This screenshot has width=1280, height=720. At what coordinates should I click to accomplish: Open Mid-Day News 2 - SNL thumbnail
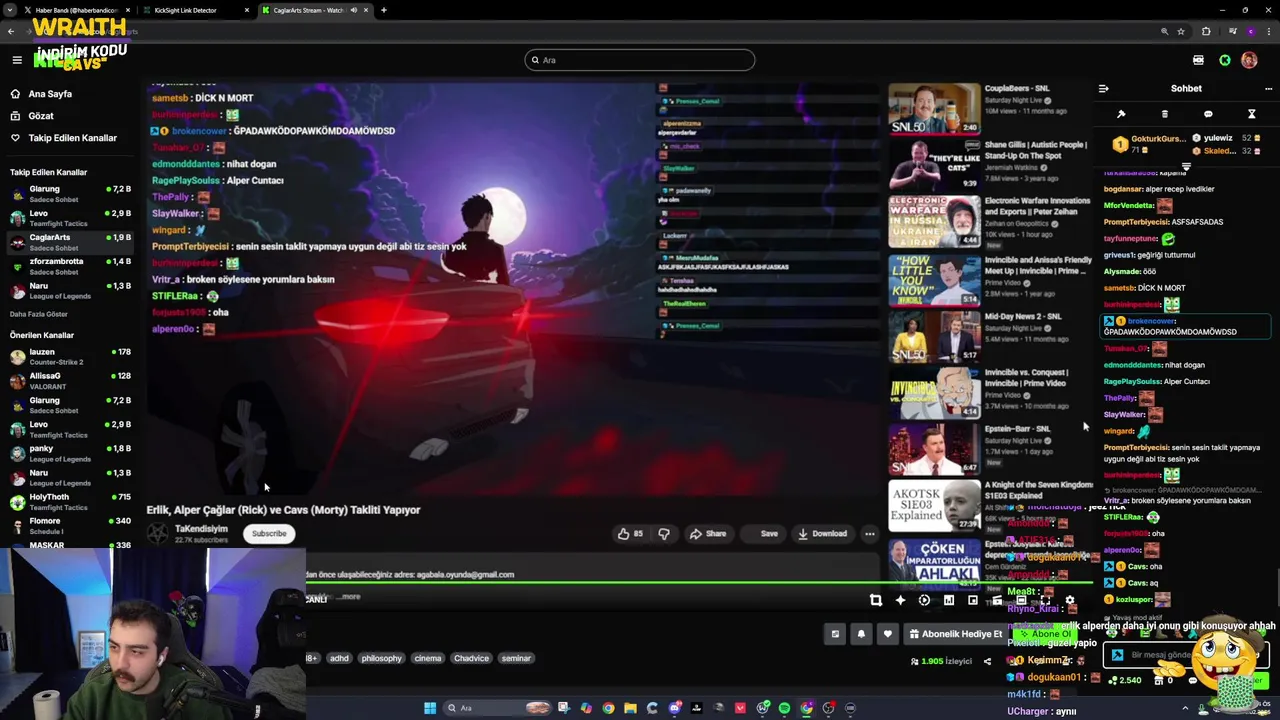pyautogui.click(x=934, y=337)
